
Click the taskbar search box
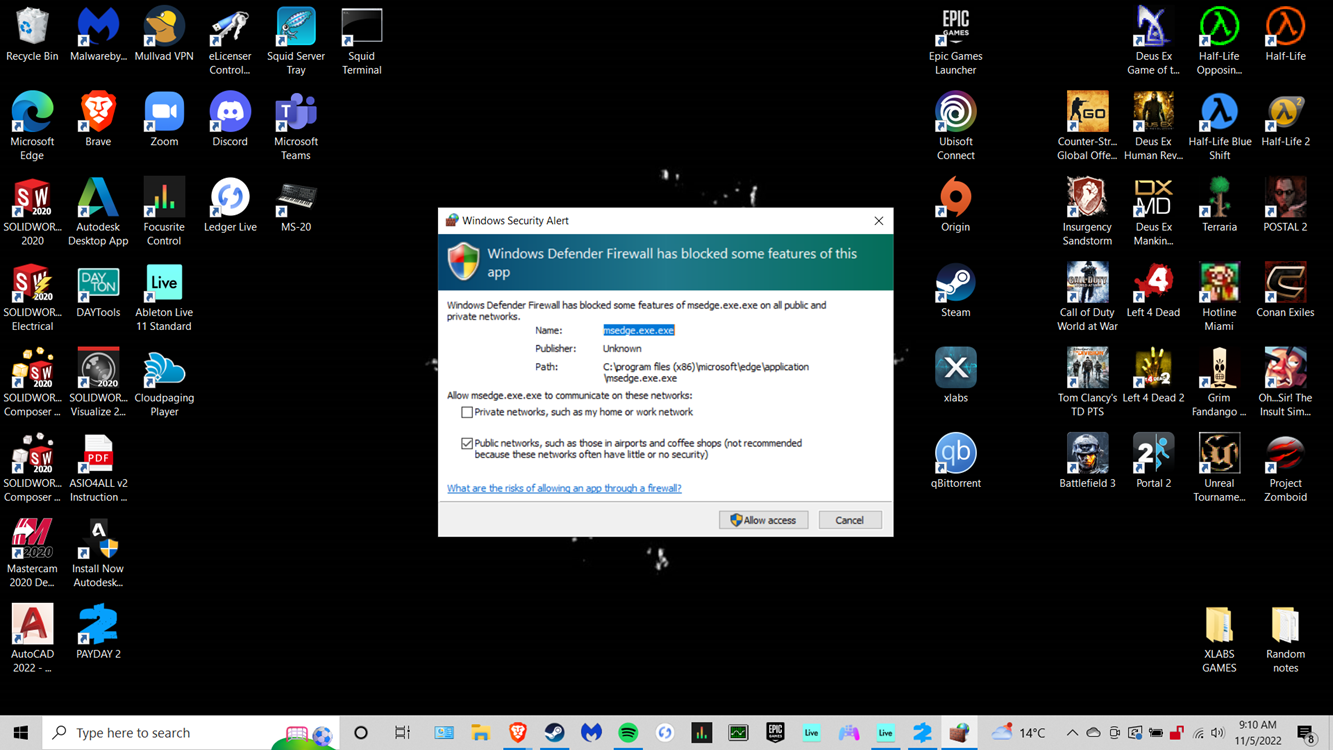click(170, 733)
